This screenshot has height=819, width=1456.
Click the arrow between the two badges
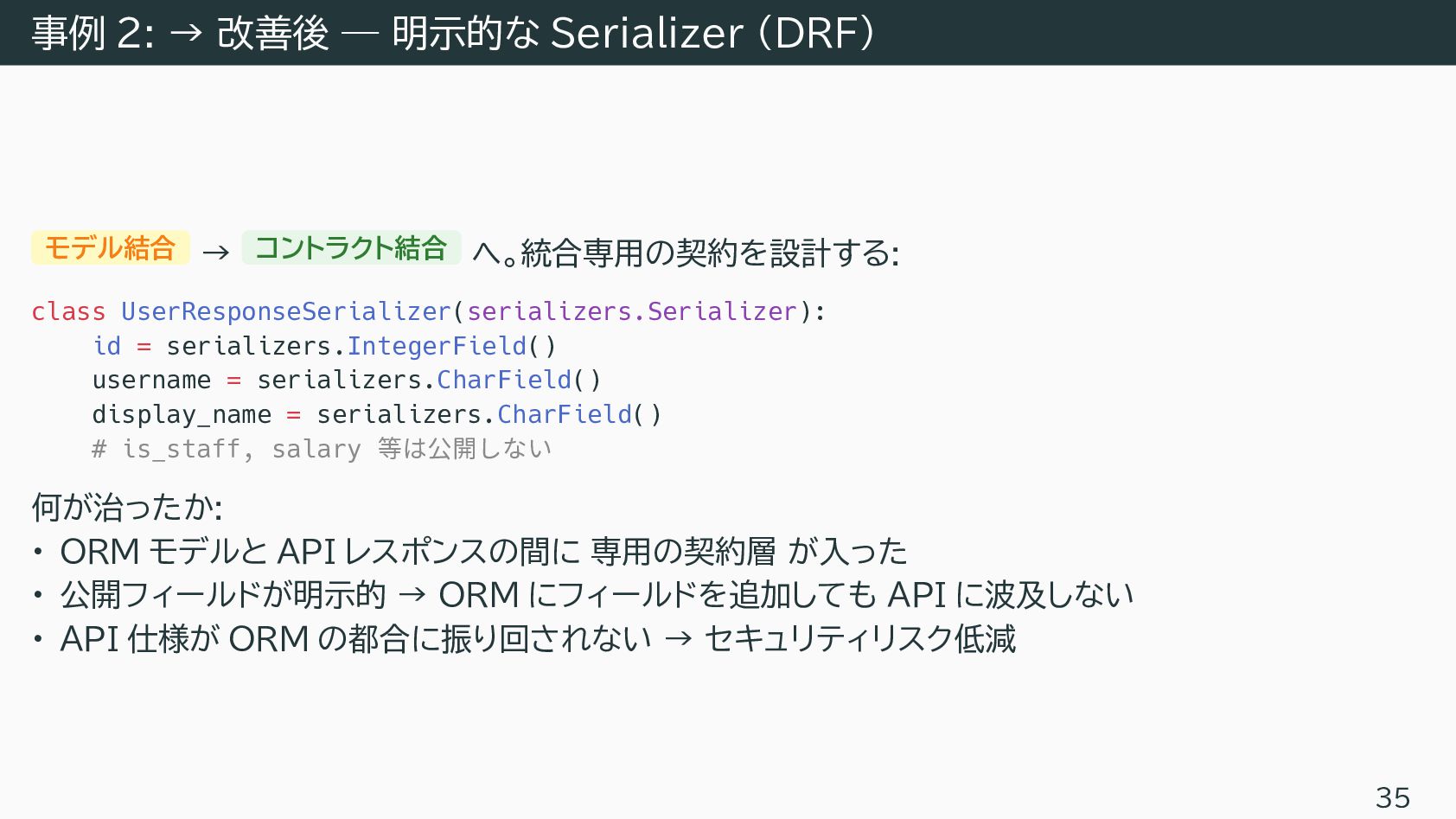(x=215, y=252)
